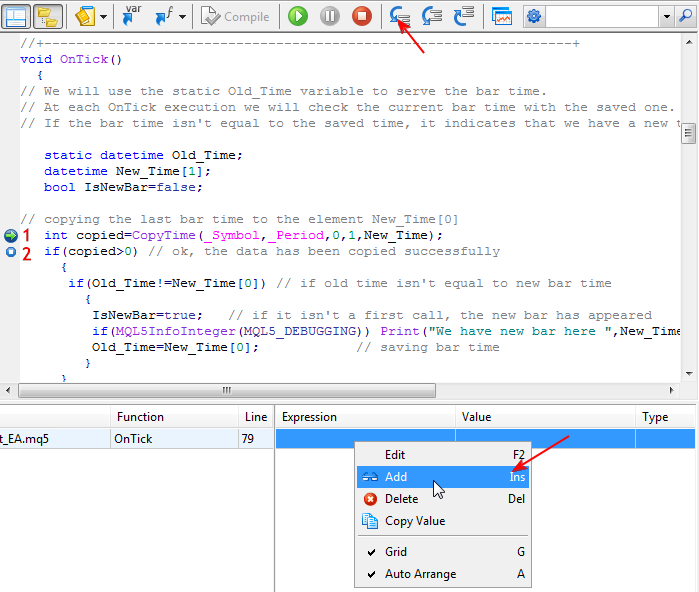Click the Line column header

pyautogui.click(x=256, y=417)
